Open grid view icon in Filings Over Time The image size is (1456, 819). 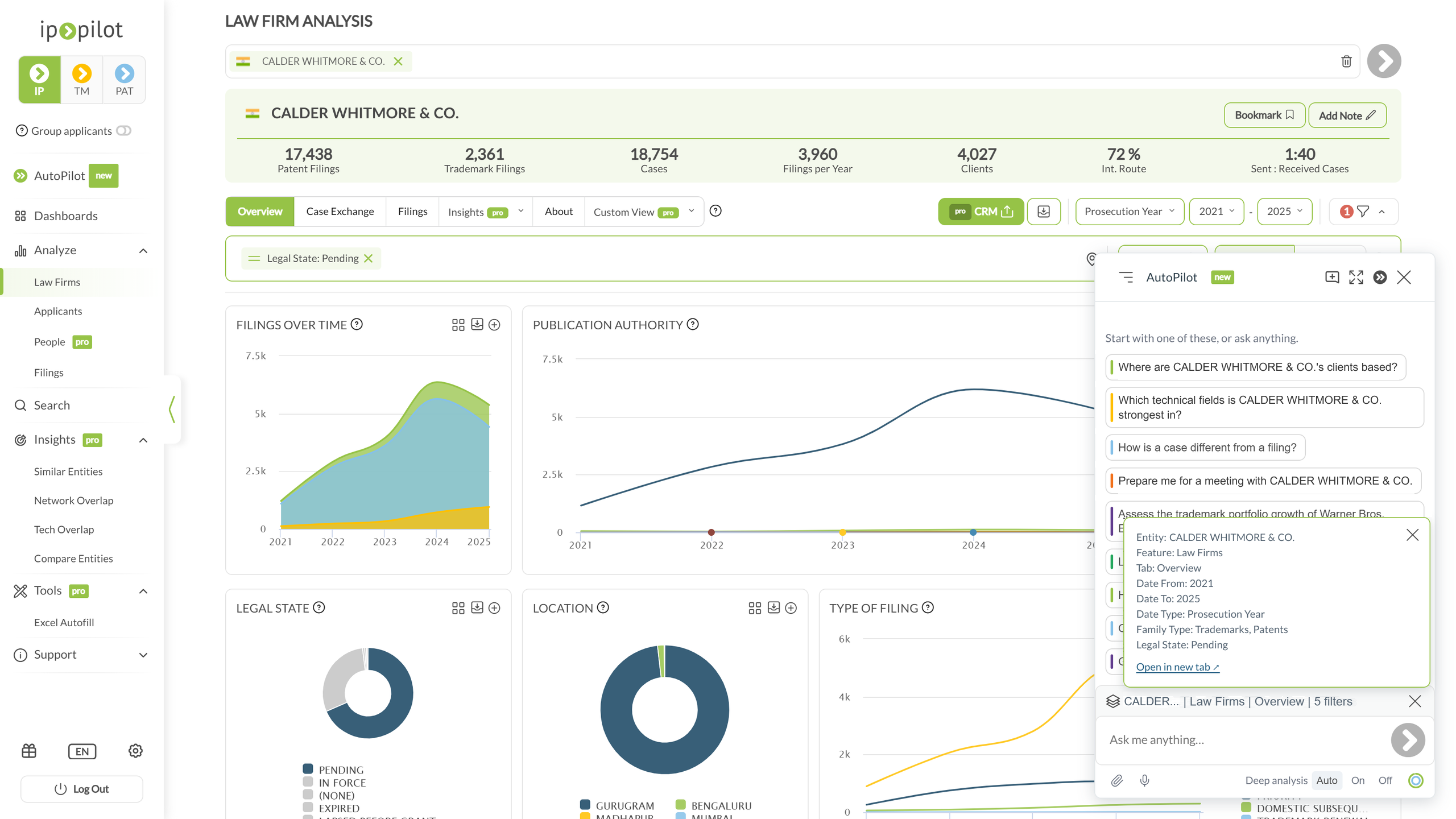pyautogui.click(x=458, y=325)
